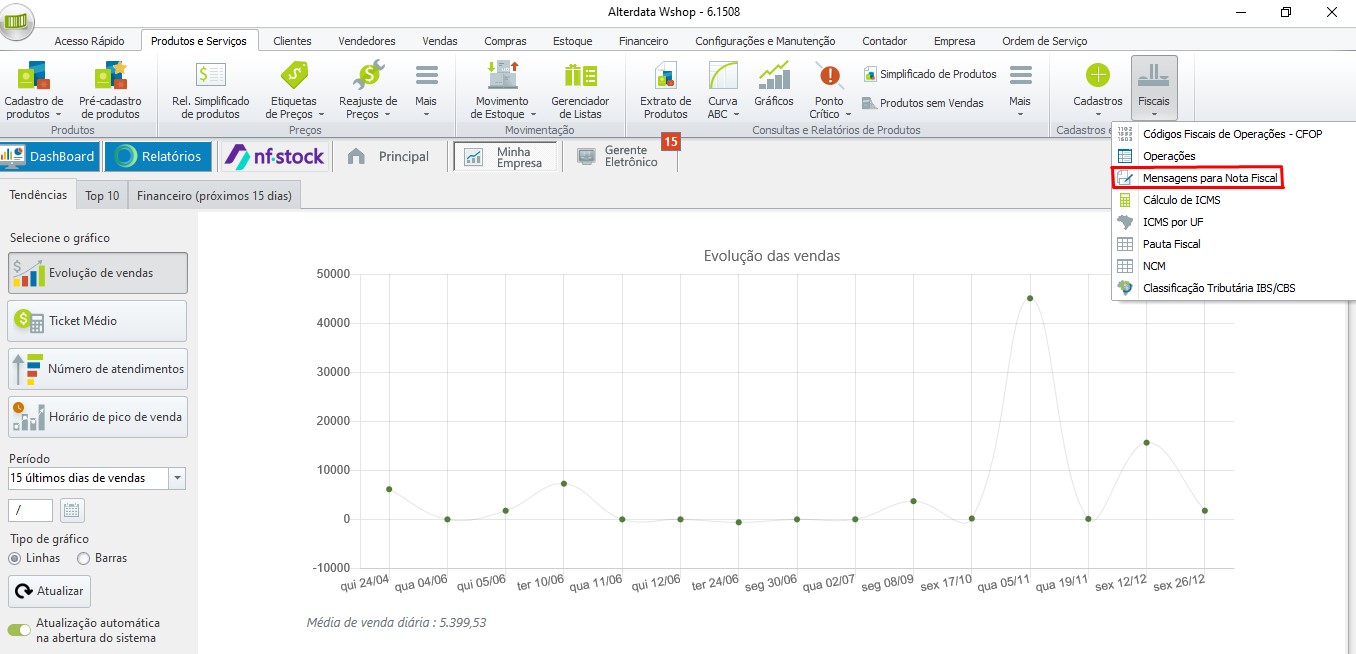Click the Atualizar button

(49, 591)
